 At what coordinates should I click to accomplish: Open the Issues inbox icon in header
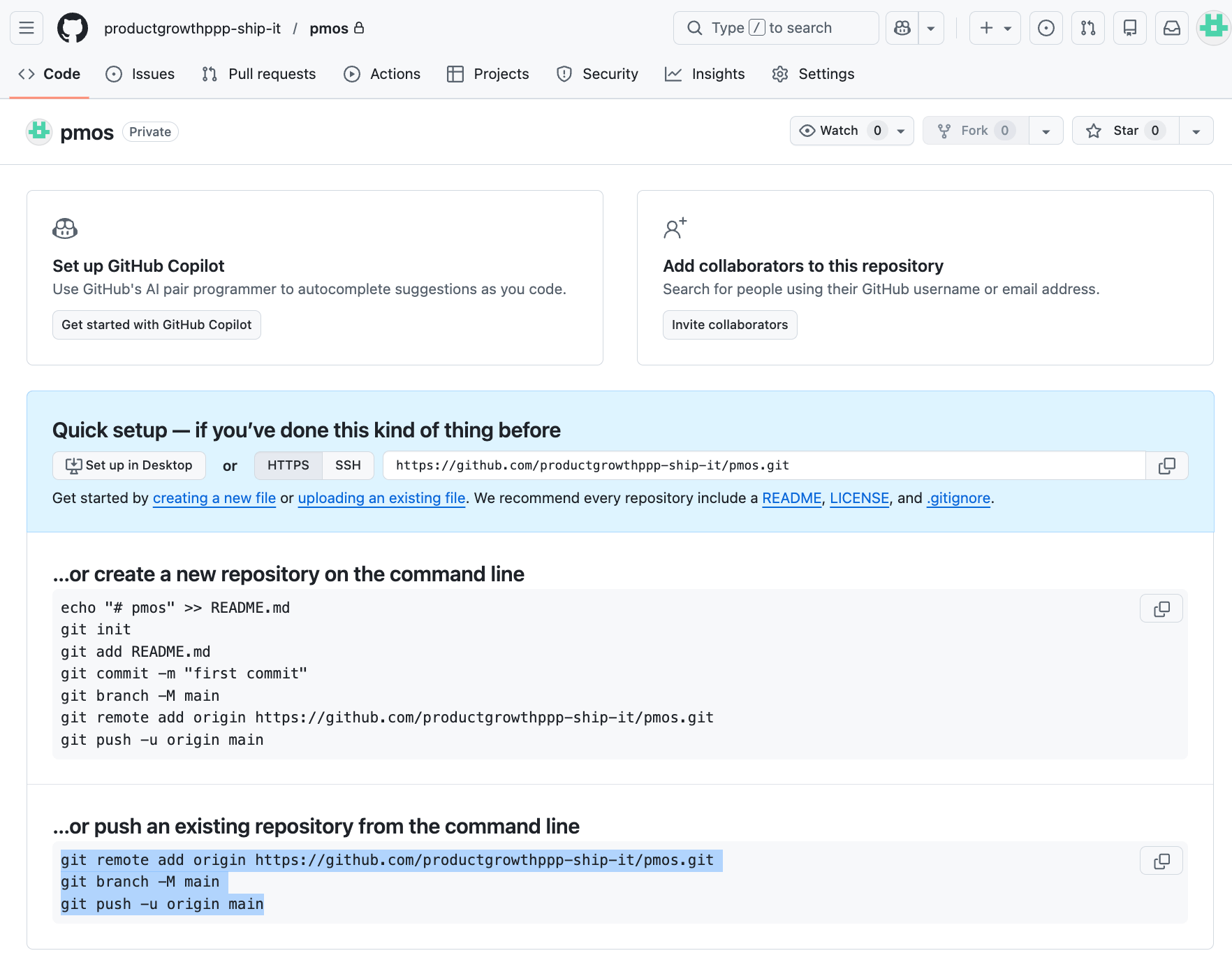tap(1046, 28)
